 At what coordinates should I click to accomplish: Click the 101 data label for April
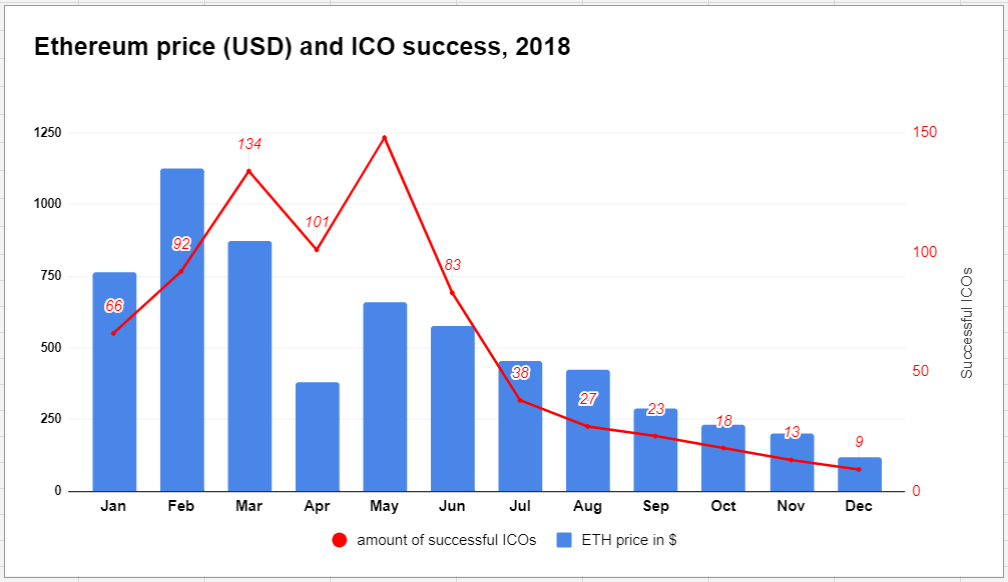tap(317, 222)
